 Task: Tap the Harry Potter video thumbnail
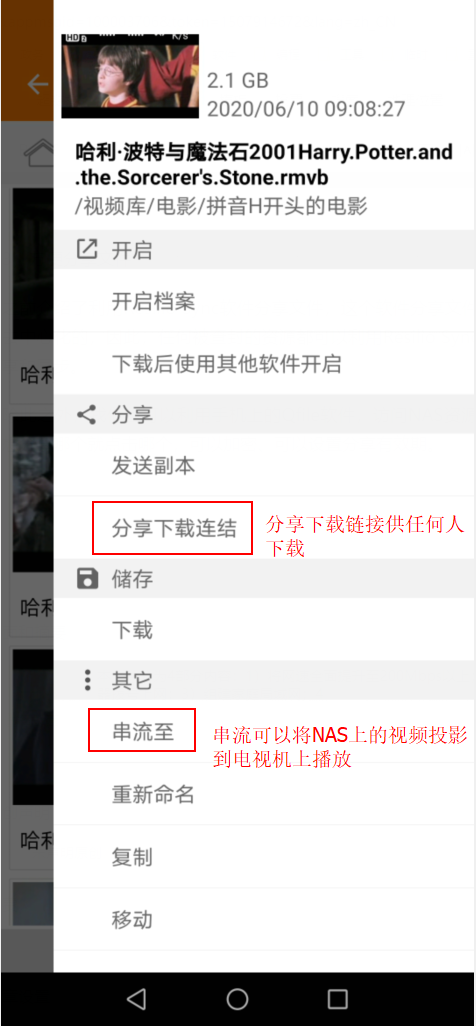[x=130, y=76]
